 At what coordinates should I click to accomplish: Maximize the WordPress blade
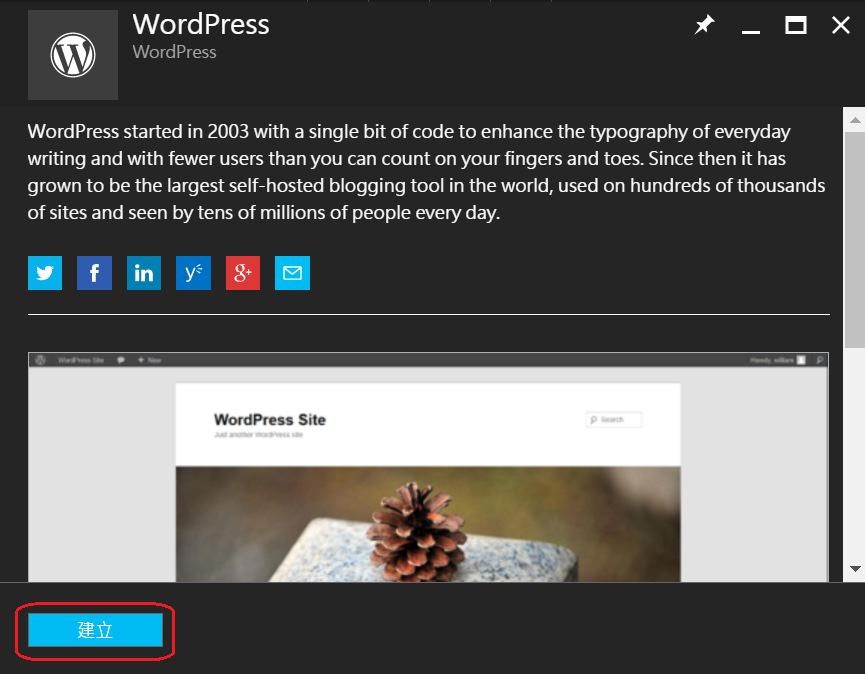tap(795, 25)
